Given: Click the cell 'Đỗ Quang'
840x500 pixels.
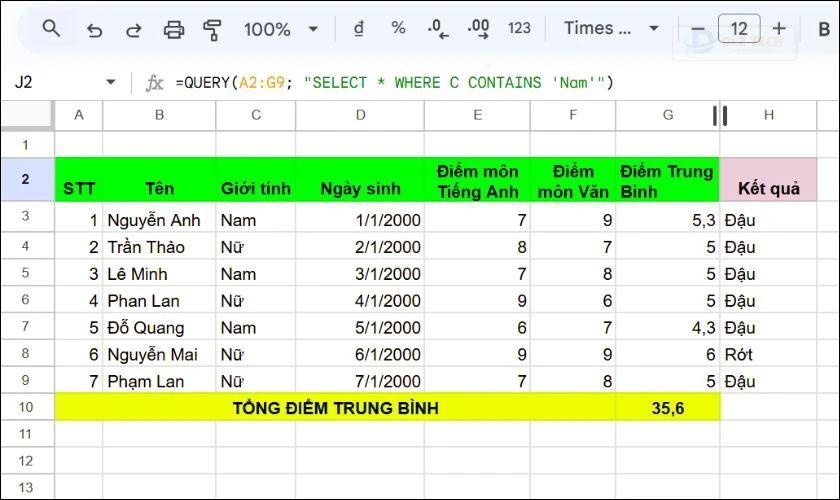Looking at the screenshot, I should pos(159,327).
